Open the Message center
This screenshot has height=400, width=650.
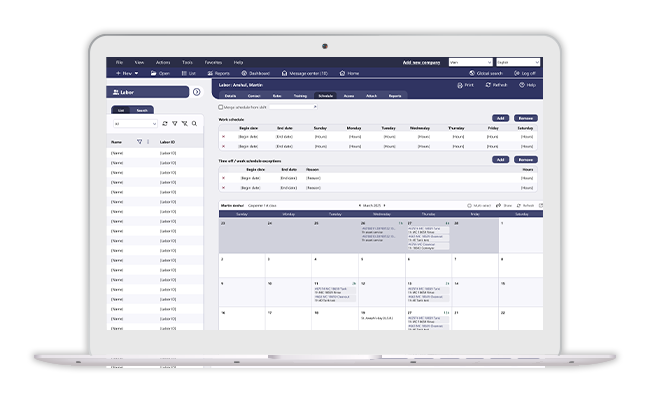pos(307,73)
